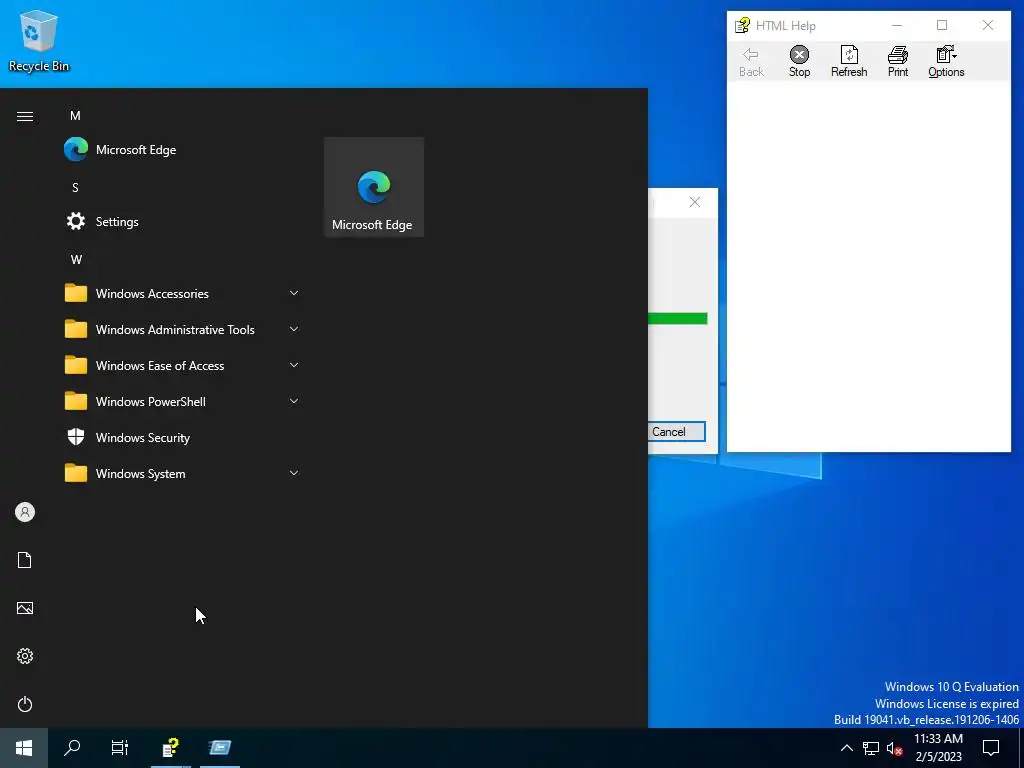Click the Windows Start button

click(x=24, y=748)
